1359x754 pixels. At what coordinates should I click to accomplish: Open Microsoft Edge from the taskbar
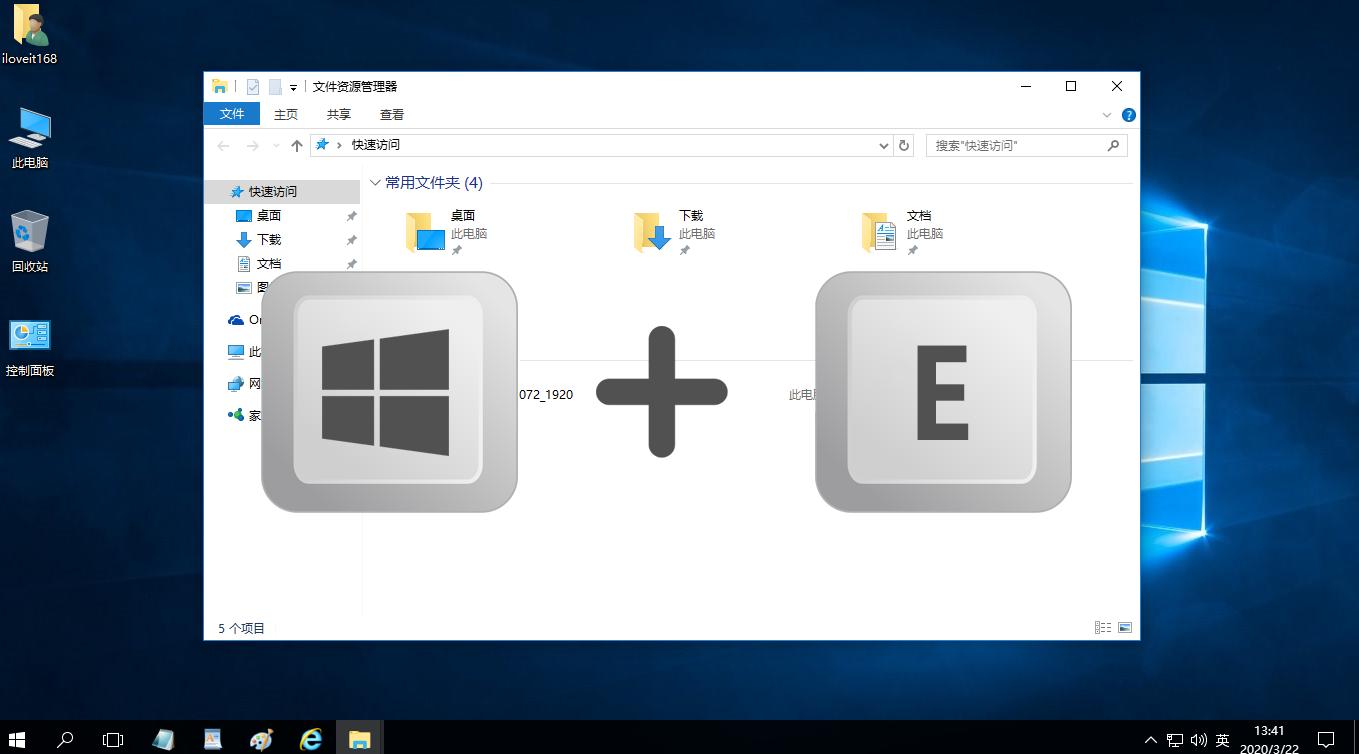pos(310,738)
